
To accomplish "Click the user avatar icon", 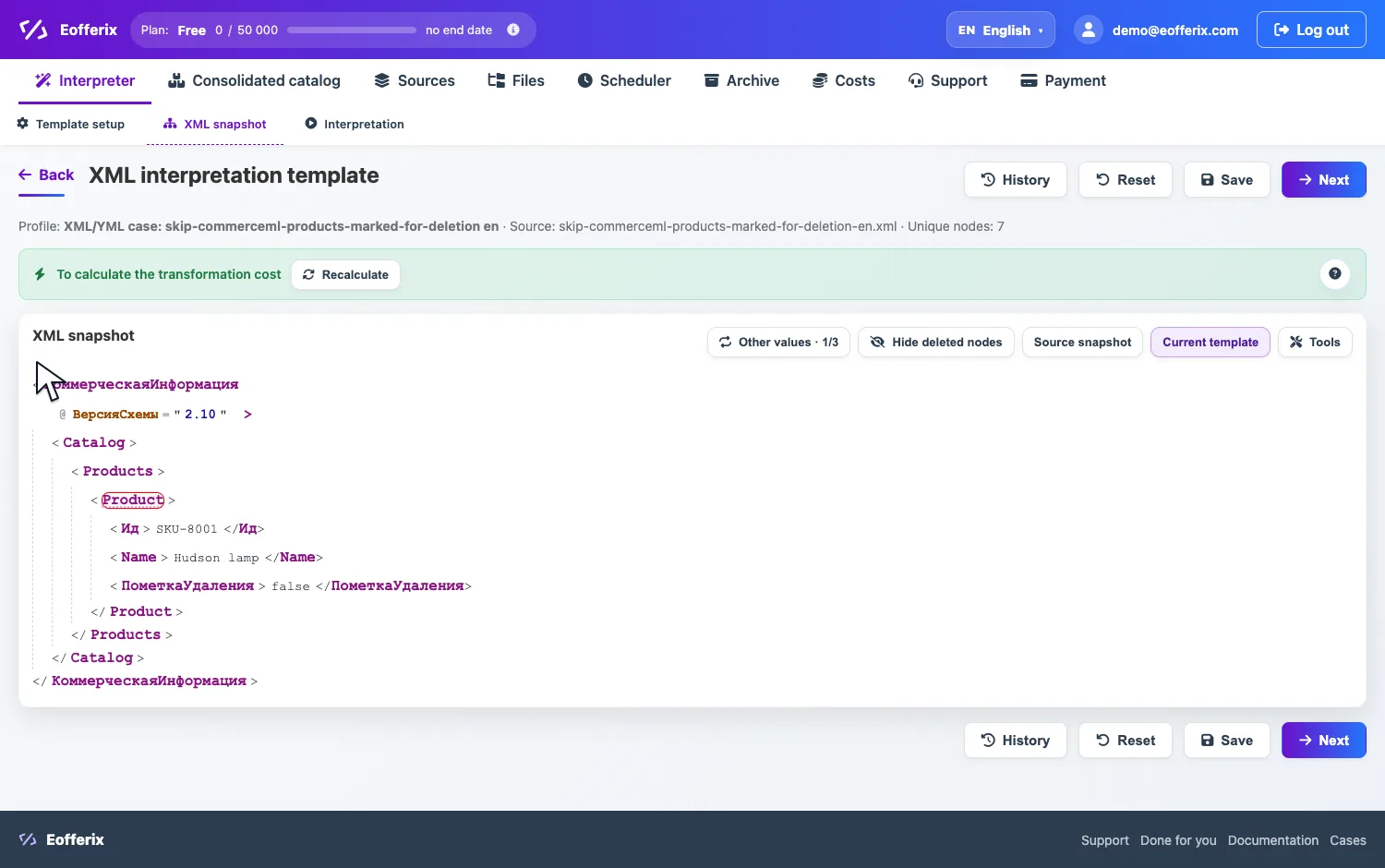I will pyautogui.click(x=1089, y=30).
